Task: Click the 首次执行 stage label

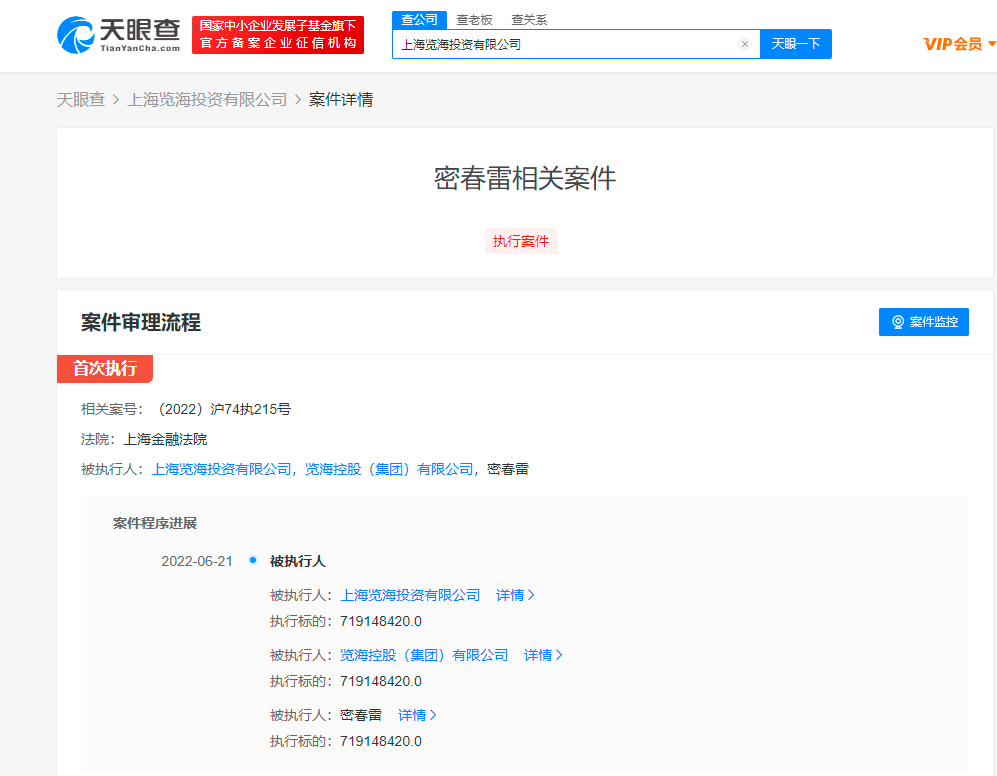Action: pos(105,368)
